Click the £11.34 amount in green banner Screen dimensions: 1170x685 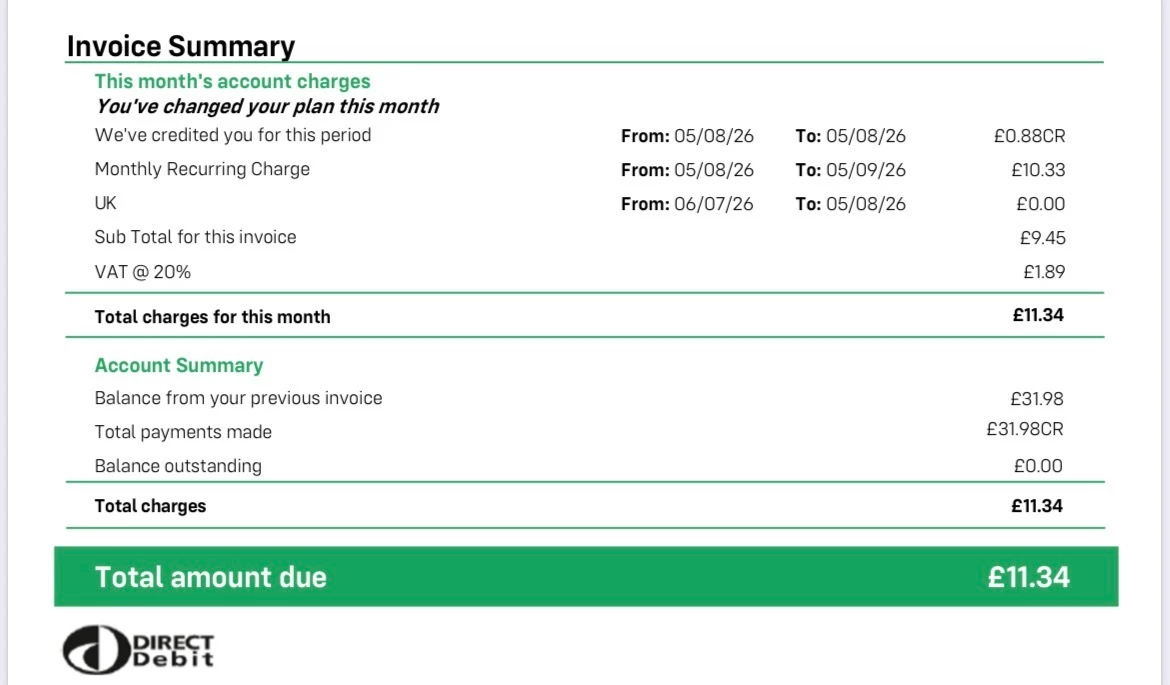1028,577
